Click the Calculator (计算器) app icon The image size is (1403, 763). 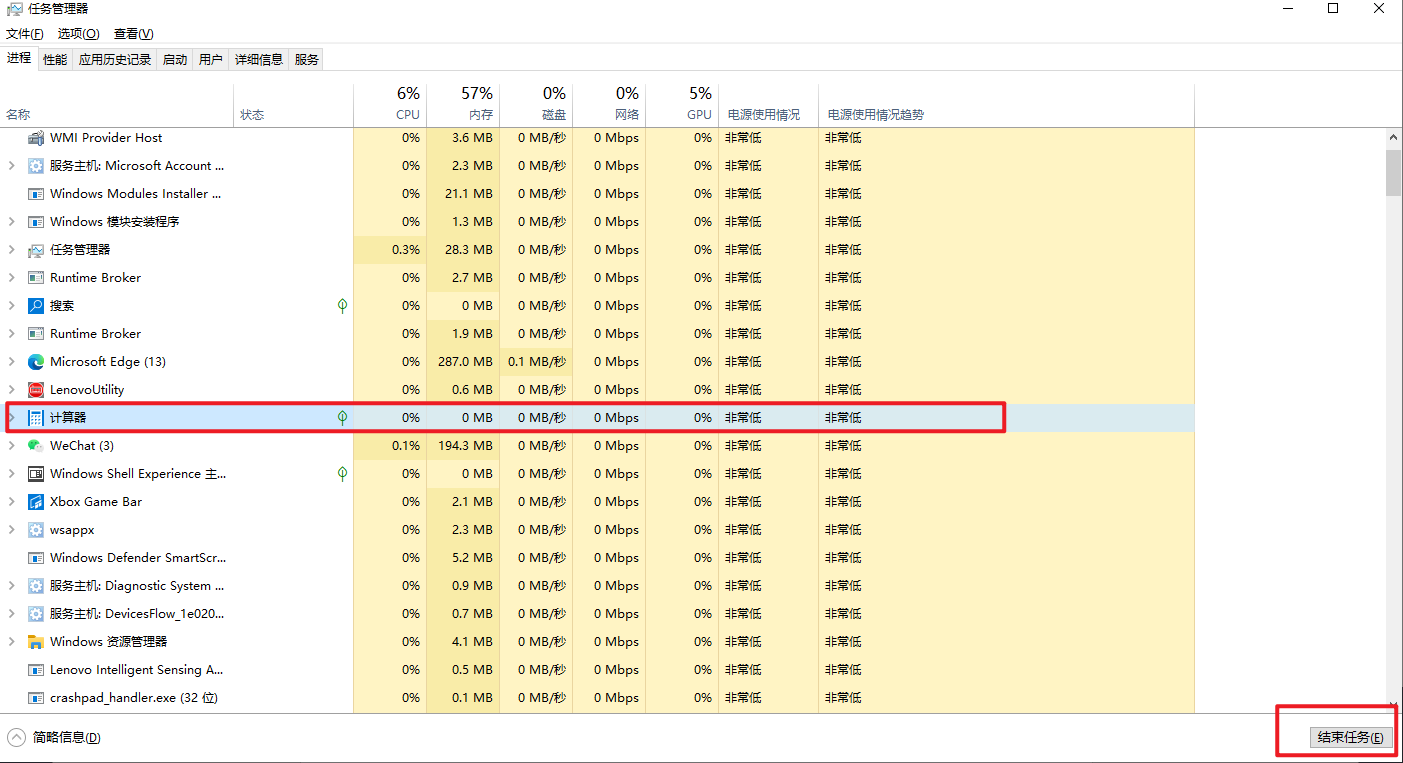36,418
